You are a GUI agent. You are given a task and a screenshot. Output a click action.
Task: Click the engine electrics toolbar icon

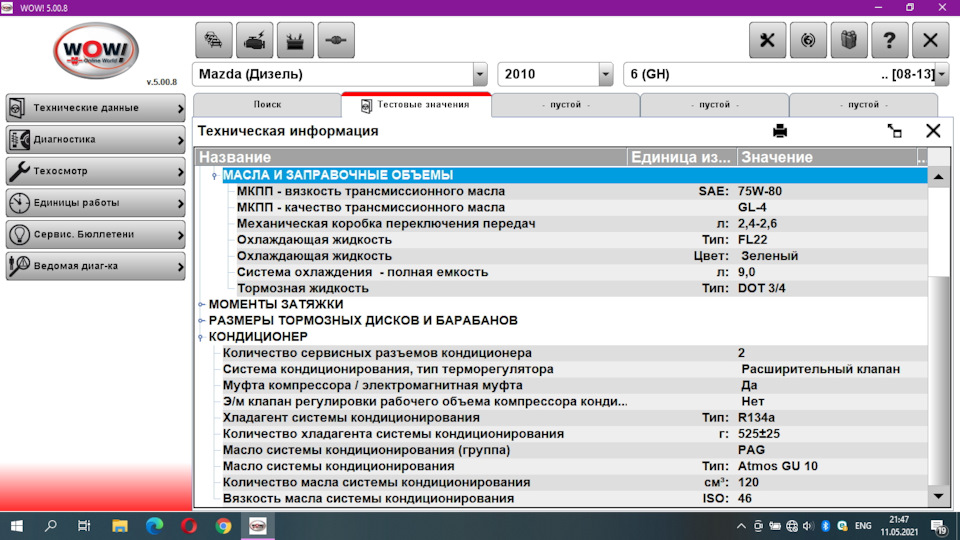coord(255,40)
